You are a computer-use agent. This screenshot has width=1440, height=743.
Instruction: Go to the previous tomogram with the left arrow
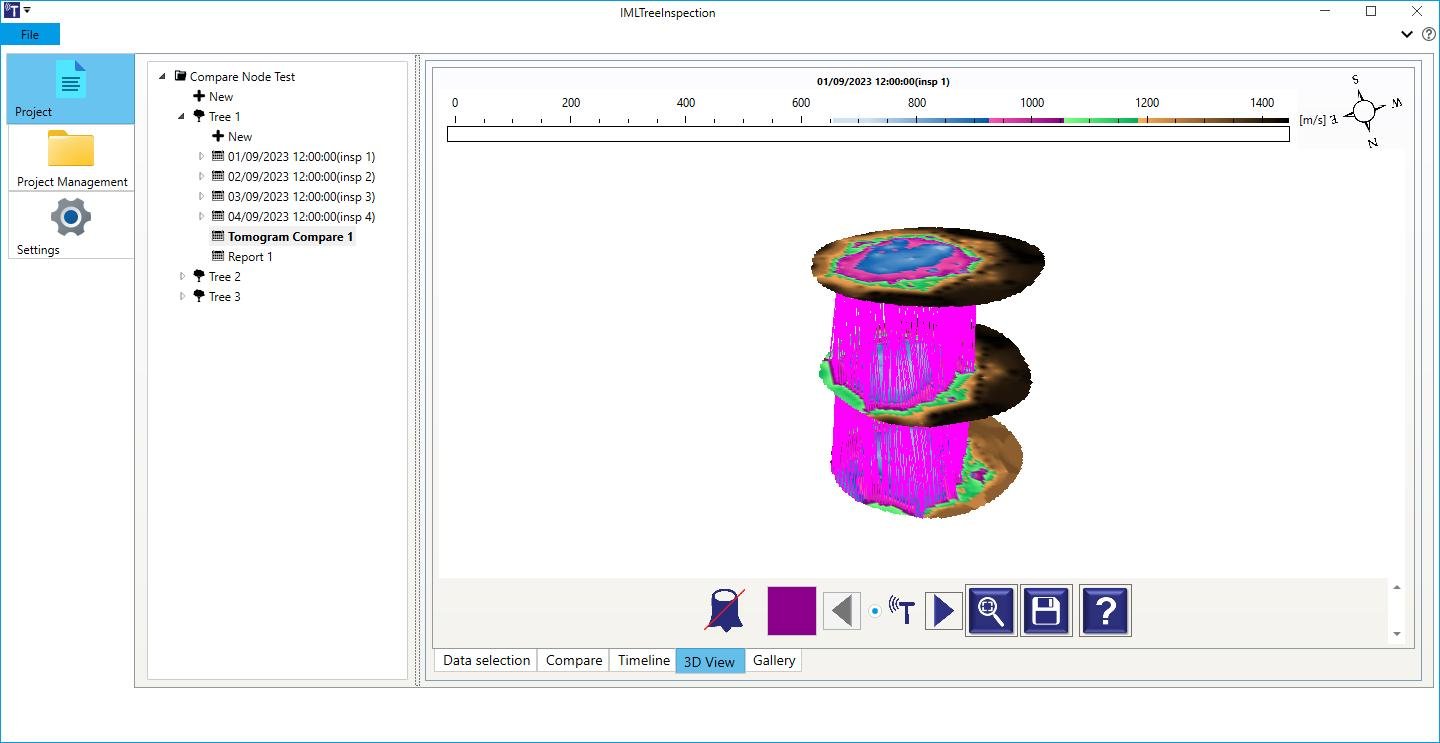[842, 610]
